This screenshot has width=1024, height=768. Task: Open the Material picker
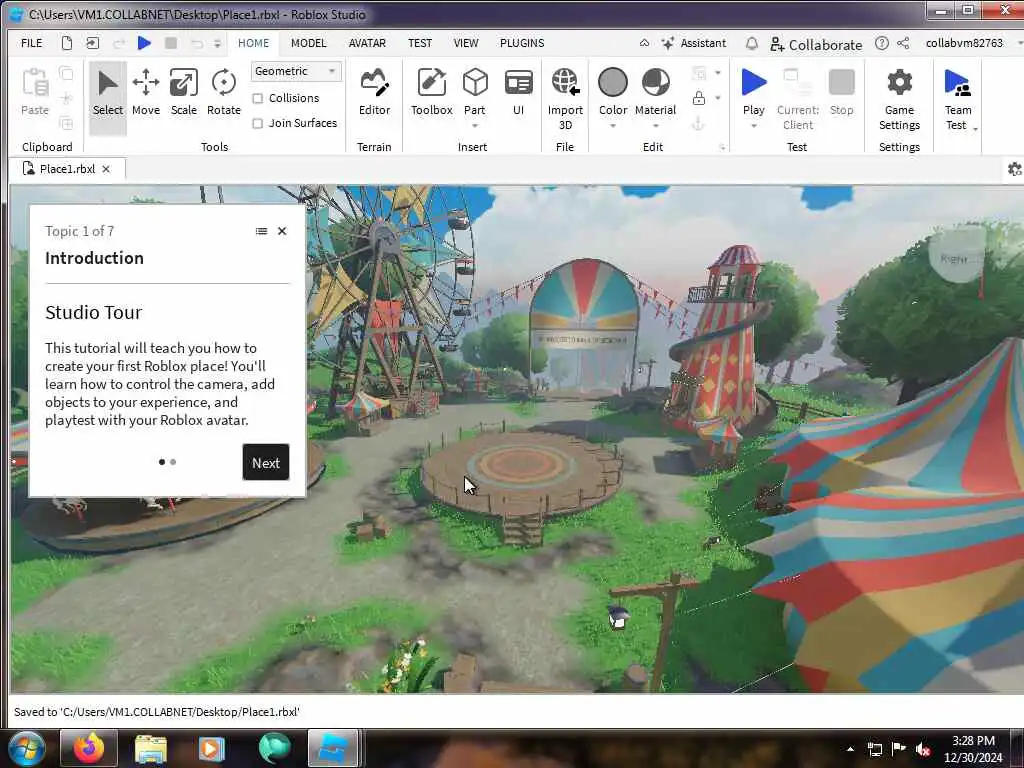coord(655,91)
